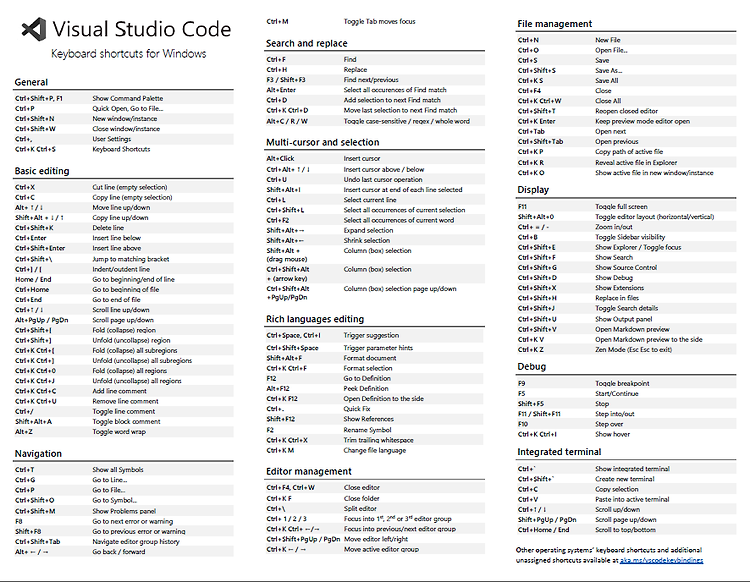The width and height of the screenshot is (750, 582).
Task: Select 'Reveal active file in Explorer' entry
Action: [x=636, y=163]
